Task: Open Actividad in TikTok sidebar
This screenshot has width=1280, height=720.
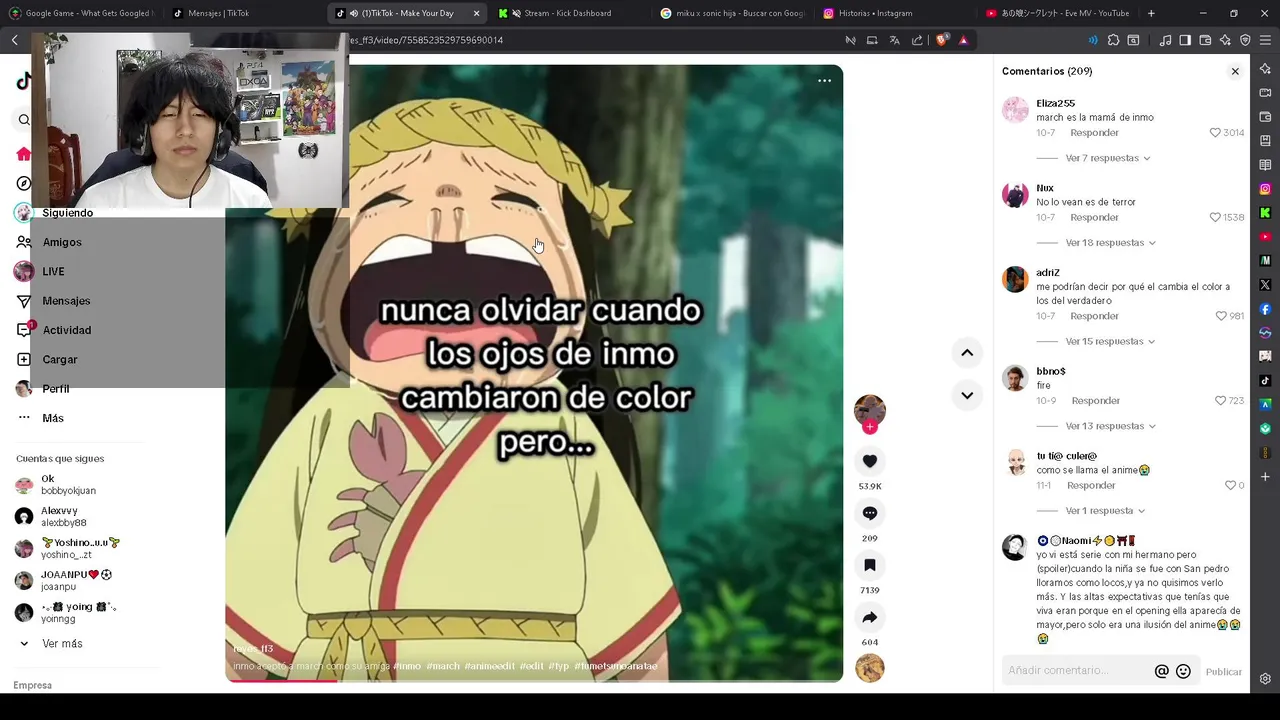Action: (66, 330)
